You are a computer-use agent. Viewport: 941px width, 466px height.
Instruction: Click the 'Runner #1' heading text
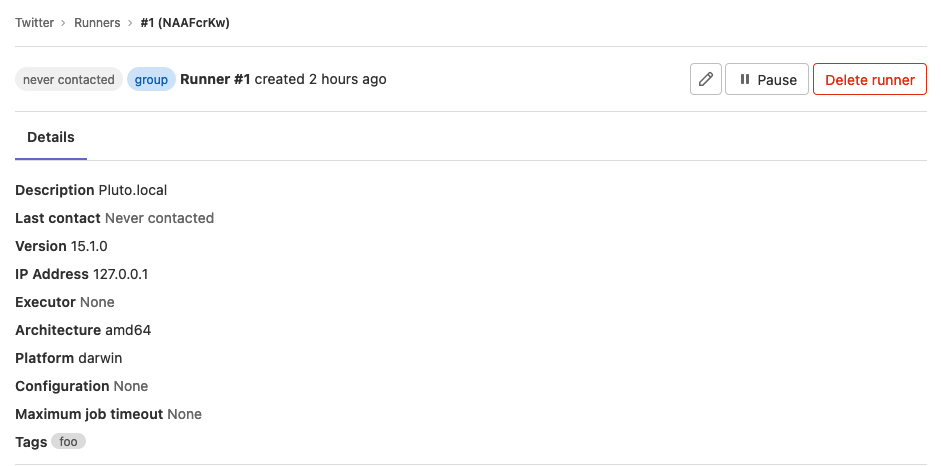(x=215, y=79)
